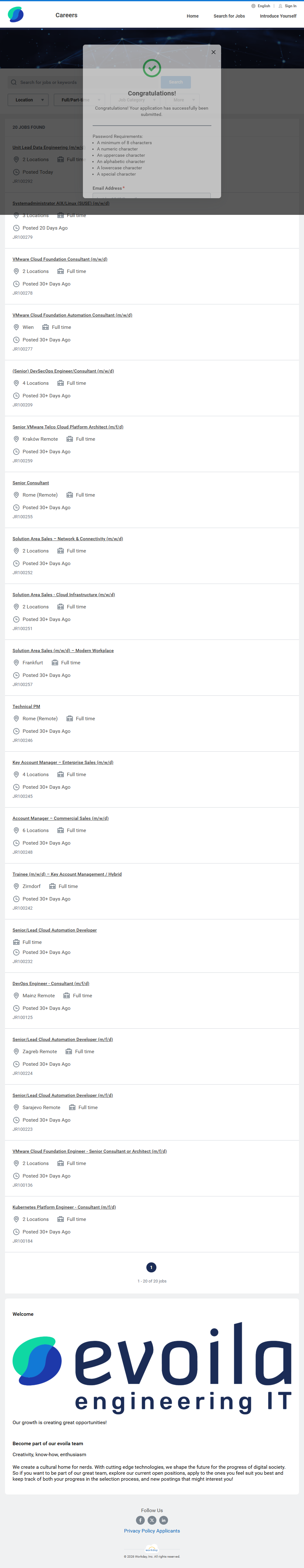This screenshot has height=1568, width=304.
Task: Click the evoila logo in header
Action: [16, 15]
